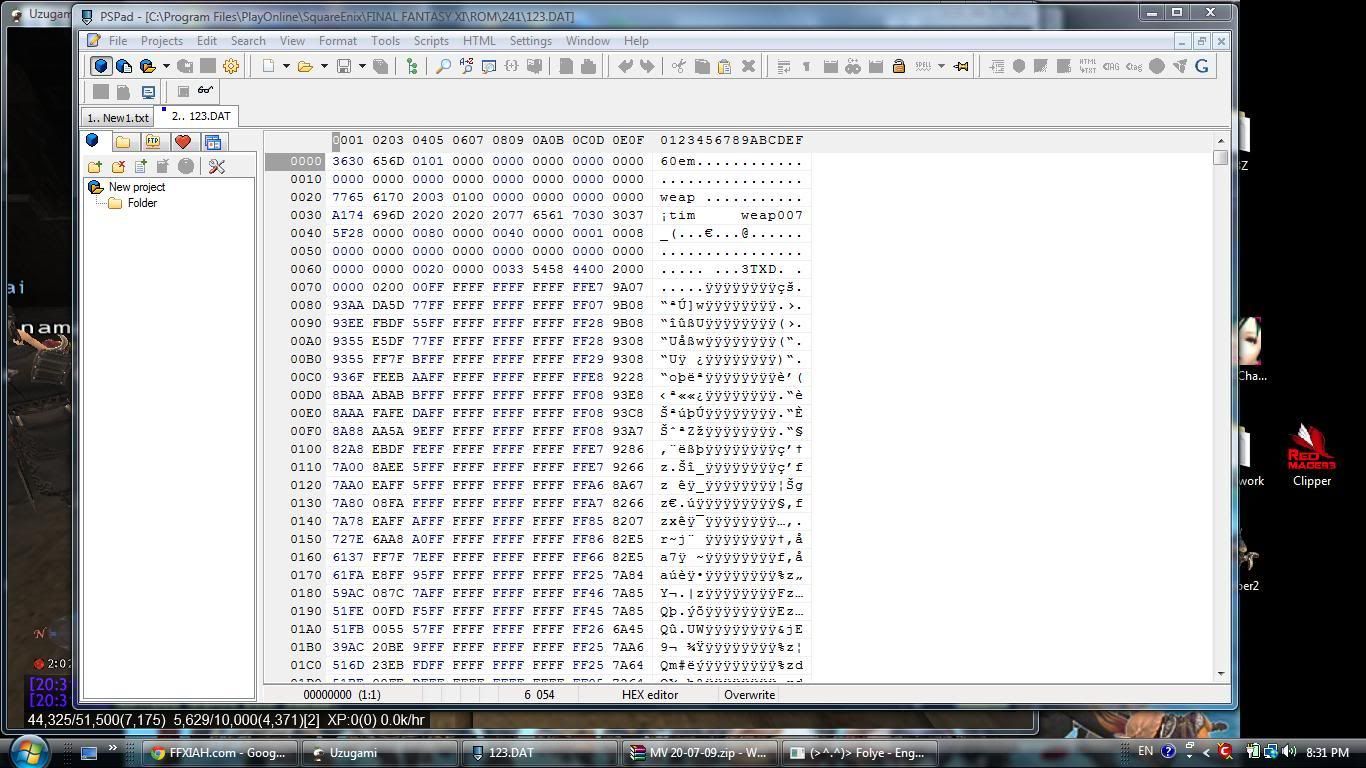Open the Favorites heart tab in the sidebar
The width and height of the screenshot is (1366, 768).
[182, 142]
